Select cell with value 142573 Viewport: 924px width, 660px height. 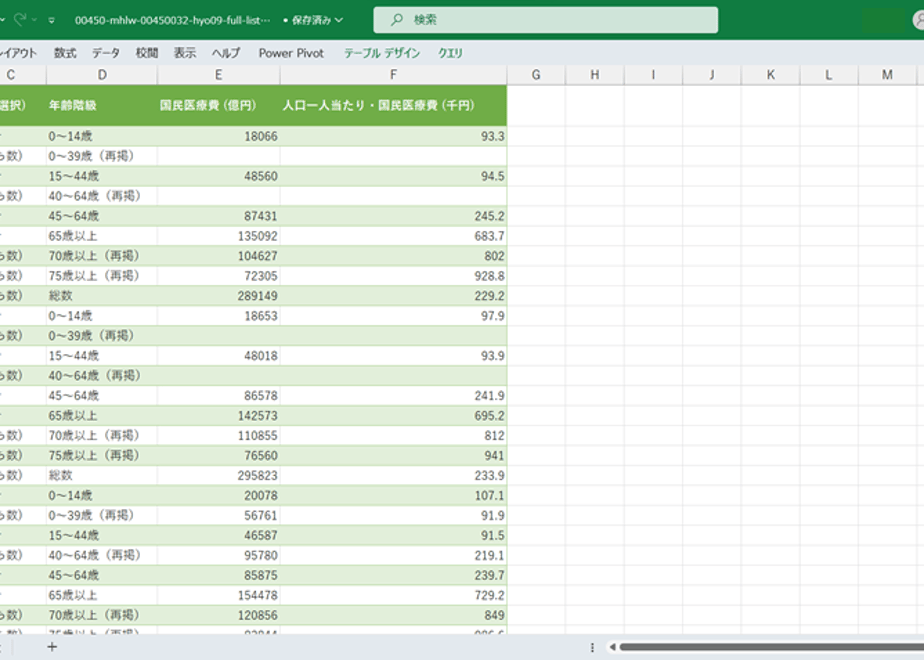(219, 415)
